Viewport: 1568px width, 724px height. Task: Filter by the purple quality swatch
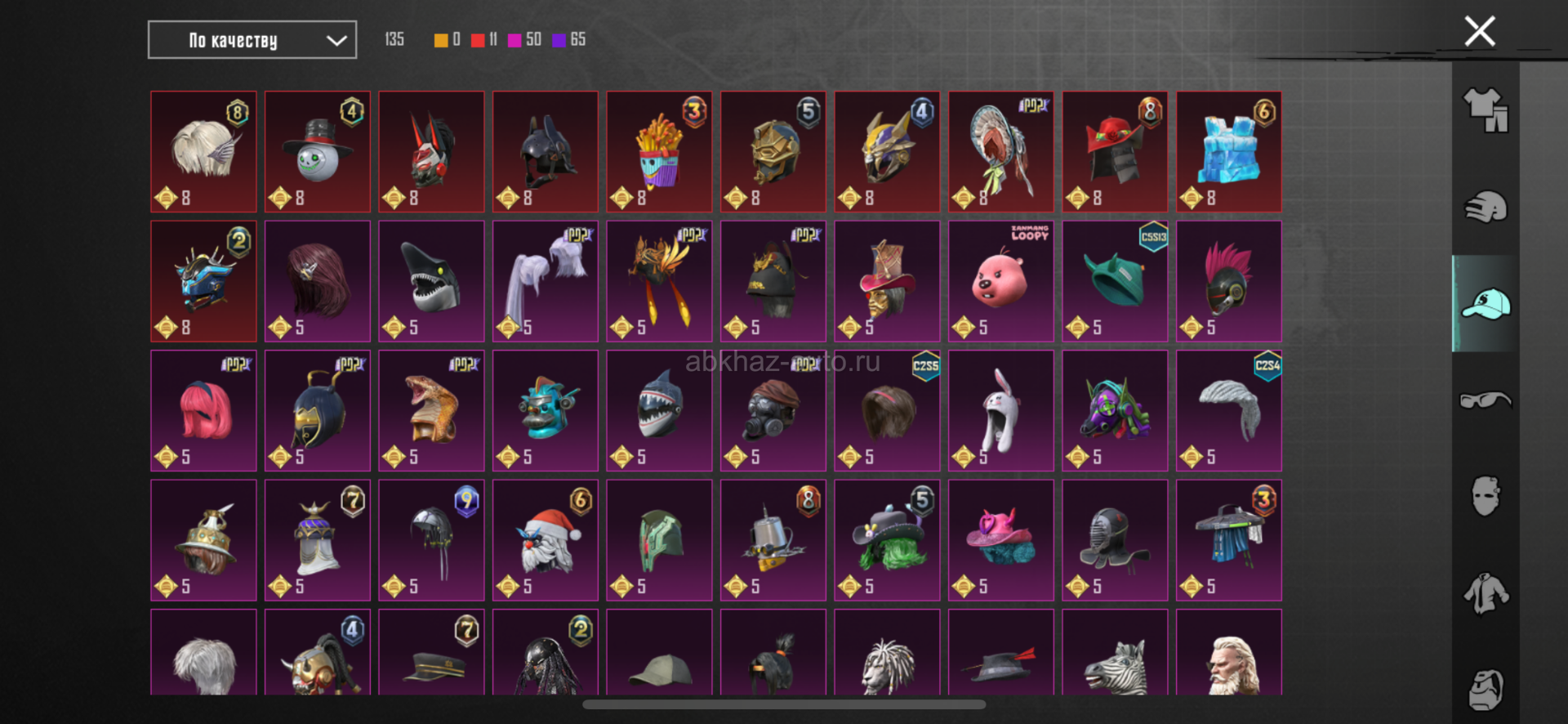(559, 40)
